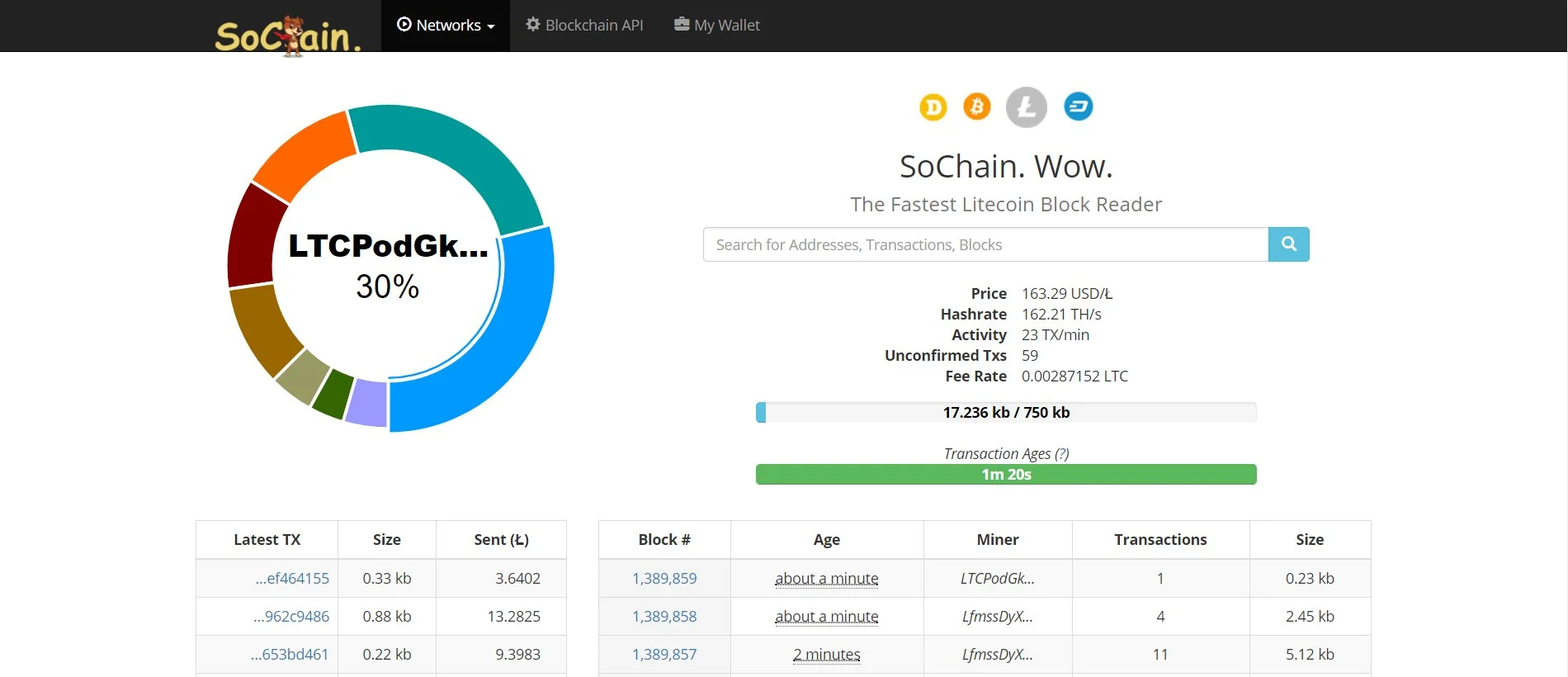Open My Wallet

[717, 26]
